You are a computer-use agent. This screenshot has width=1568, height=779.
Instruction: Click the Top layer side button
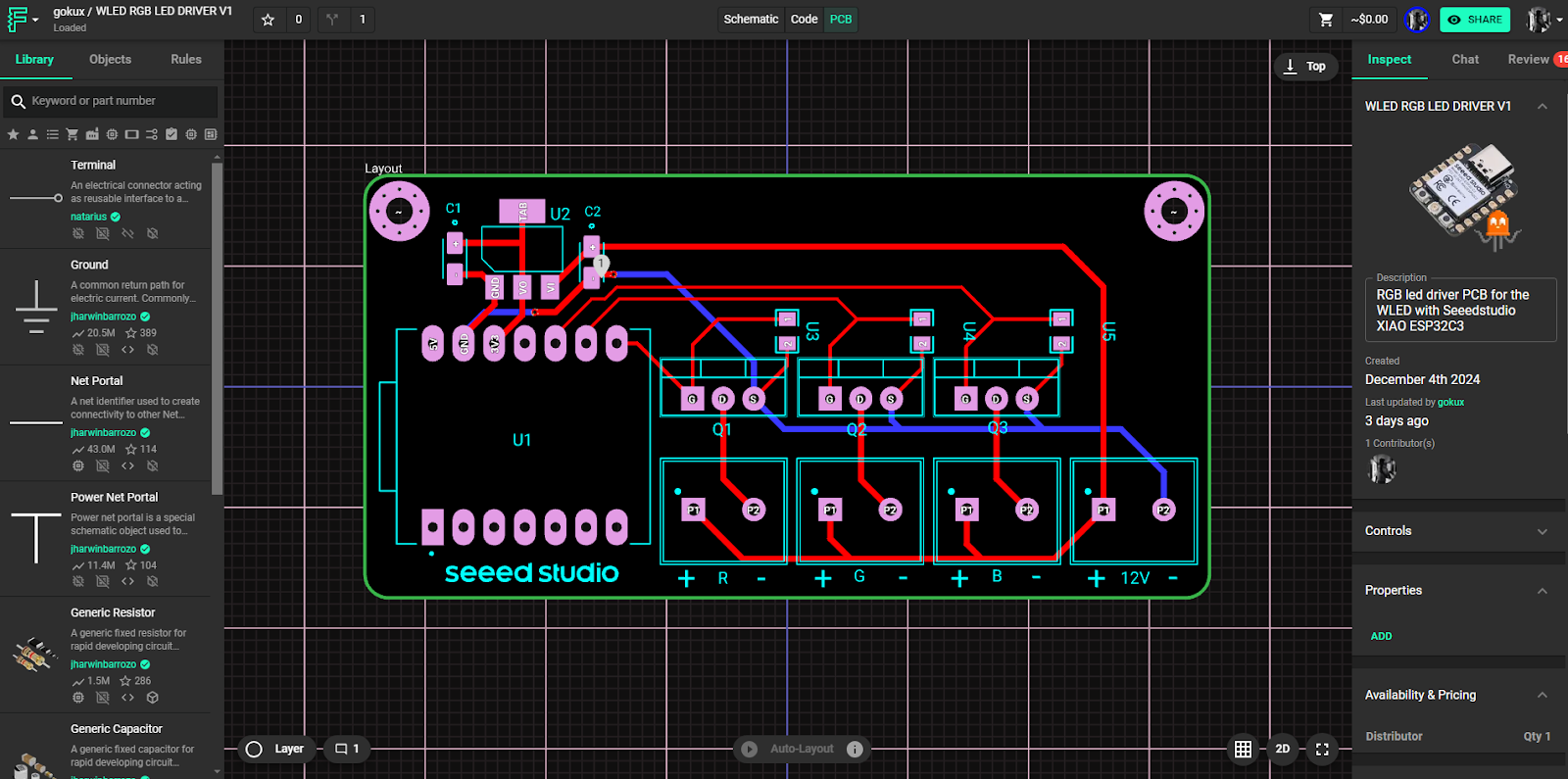1305,67
